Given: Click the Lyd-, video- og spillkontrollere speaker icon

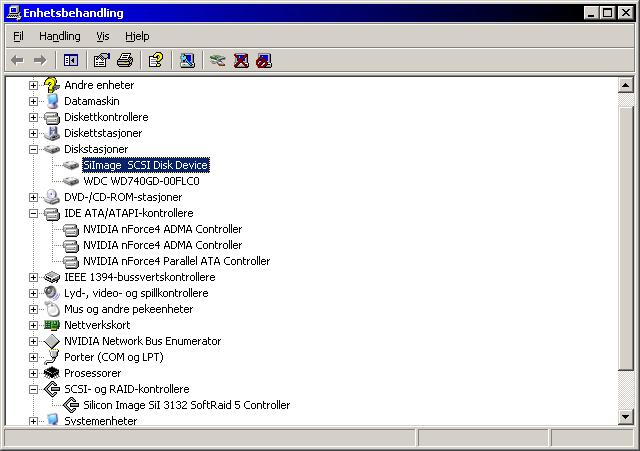Looking at the screenshot, I should [x=52, y=293].
